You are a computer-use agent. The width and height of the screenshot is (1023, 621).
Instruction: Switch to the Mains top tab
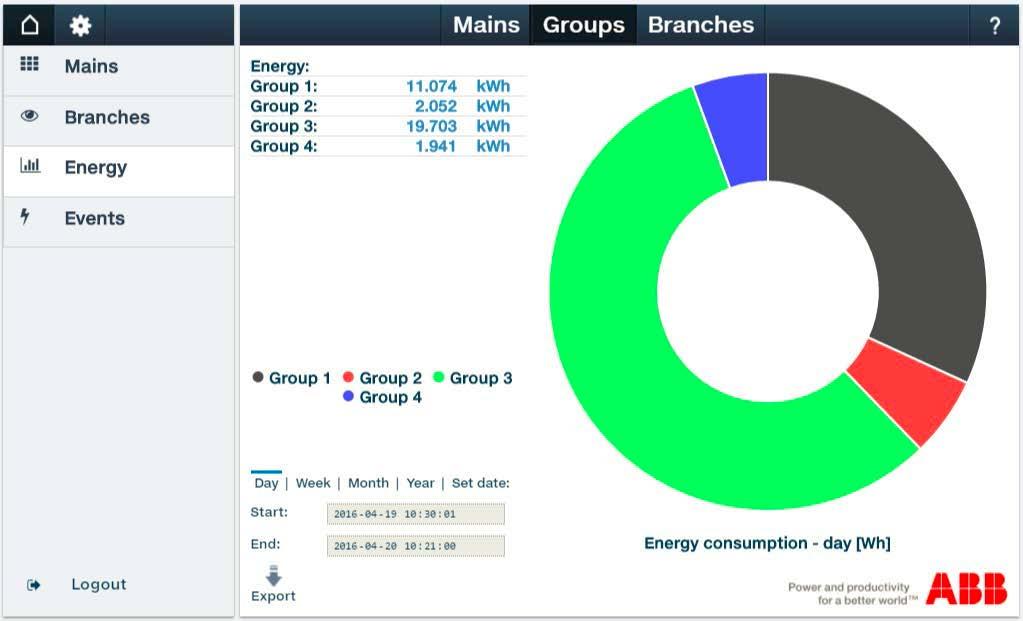[x=486, y=25]
